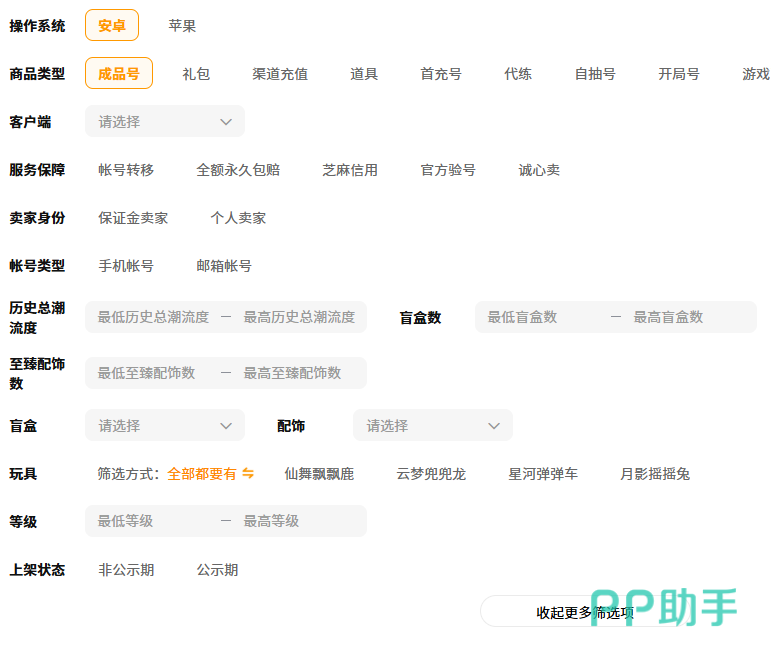Expand the 盲盒 dropdown list
This screenshot has width=771, height=648.
(165, 426)
